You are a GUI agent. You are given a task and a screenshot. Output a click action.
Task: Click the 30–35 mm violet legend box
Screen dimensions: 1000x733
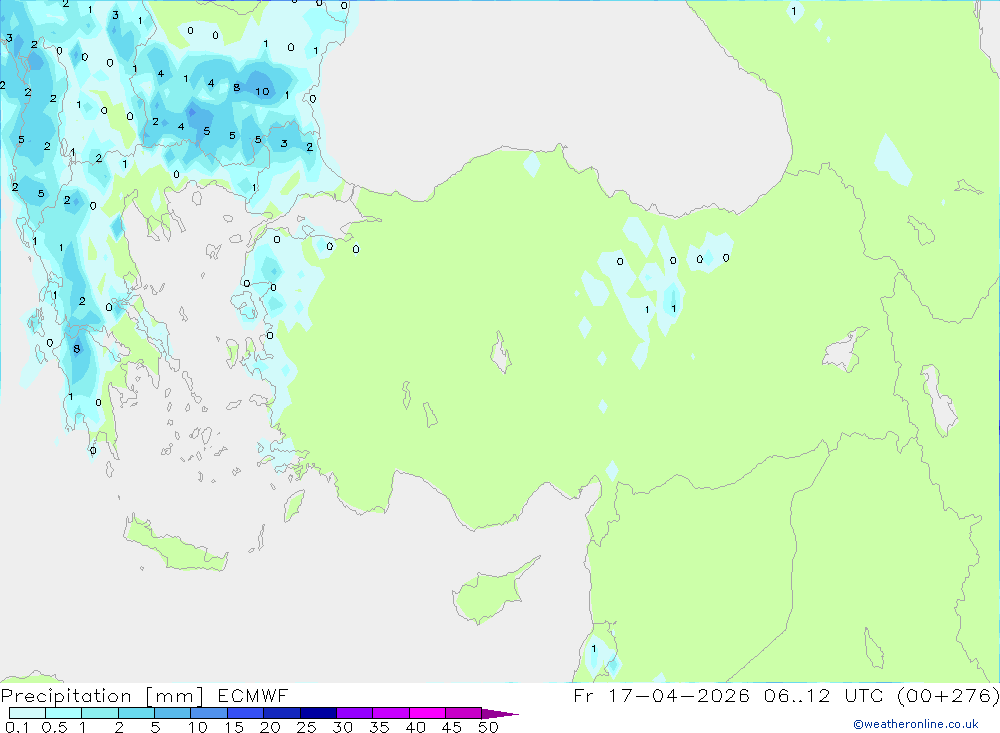click(x=354, y=713)
